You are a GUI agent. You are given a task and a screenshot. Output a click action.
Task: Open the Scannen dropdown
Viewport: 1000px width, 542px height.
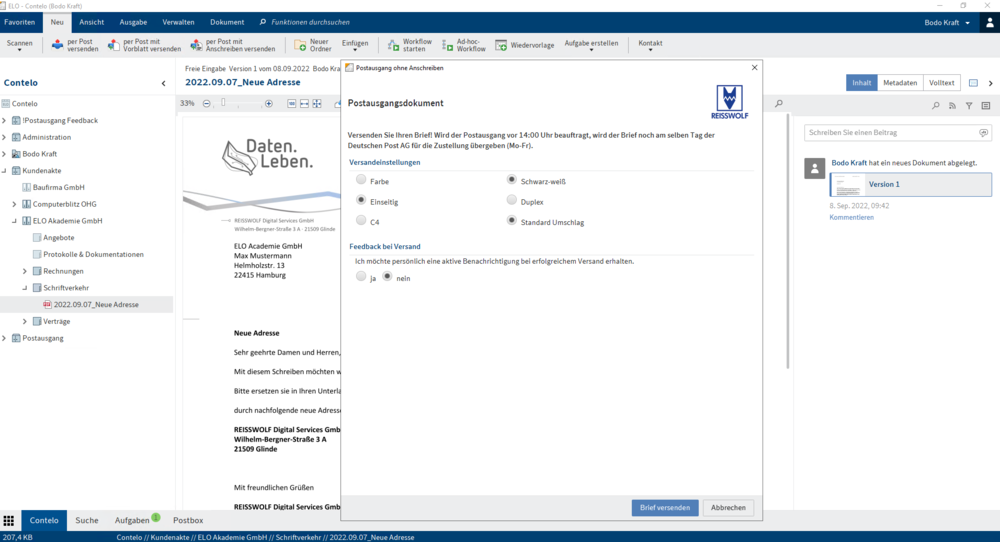pyautogui.click(x=19, y=45)
